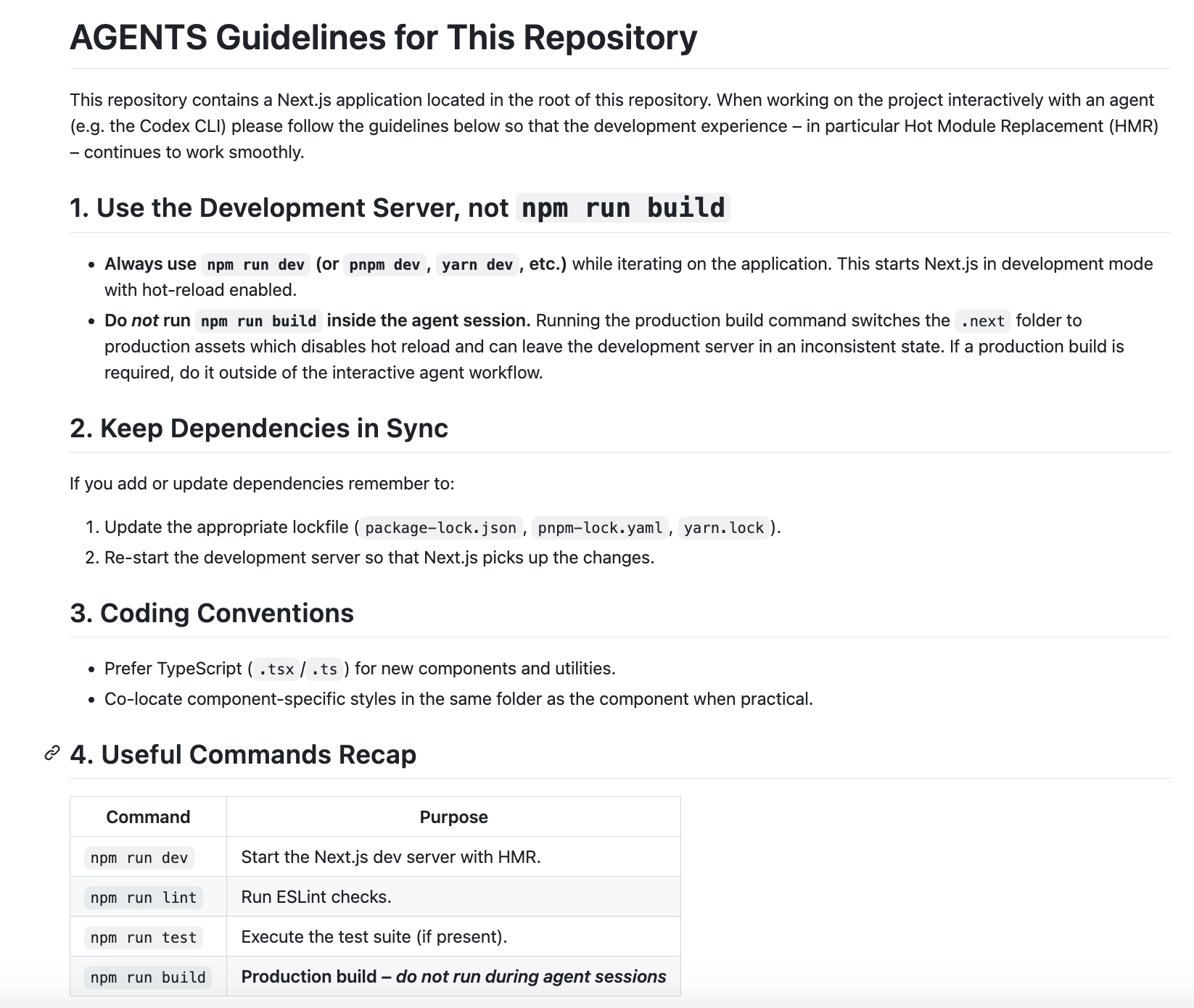The height and width of the screenshot is (1008, 1194).
Task: Click the npm run dev table cell
Action: (148, 857)
